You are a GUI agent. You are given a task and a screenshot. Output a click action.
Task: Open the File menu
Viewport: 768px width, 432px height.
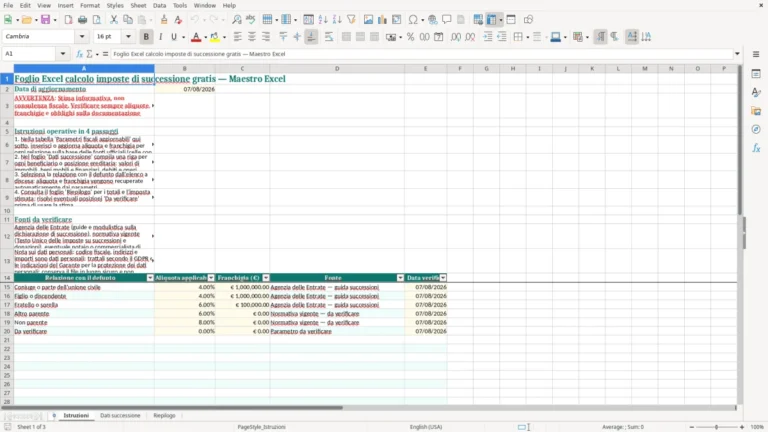pos(8,5)
